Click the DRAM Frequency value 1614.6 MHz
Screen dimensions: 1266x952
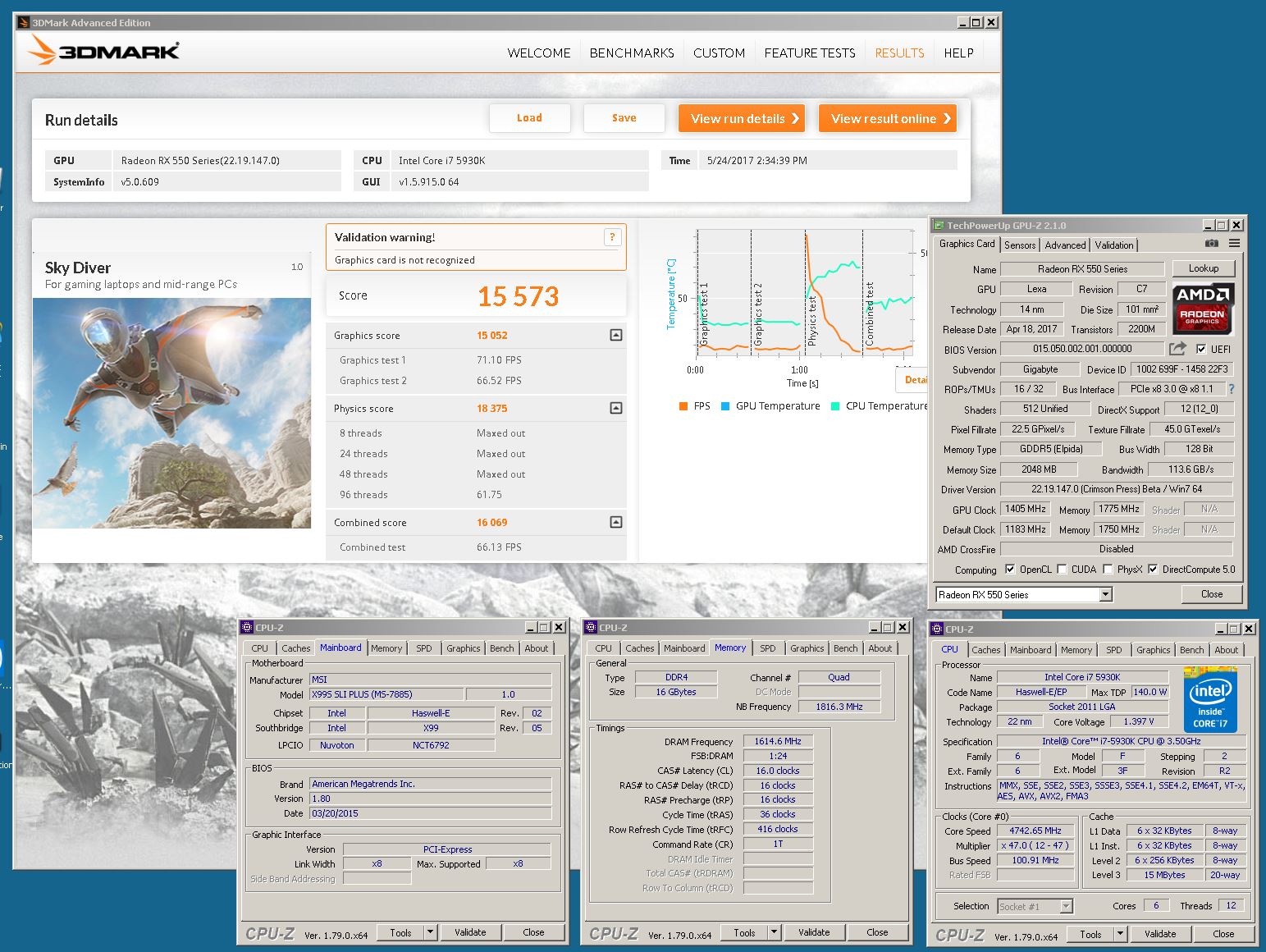tap(778, 741)
